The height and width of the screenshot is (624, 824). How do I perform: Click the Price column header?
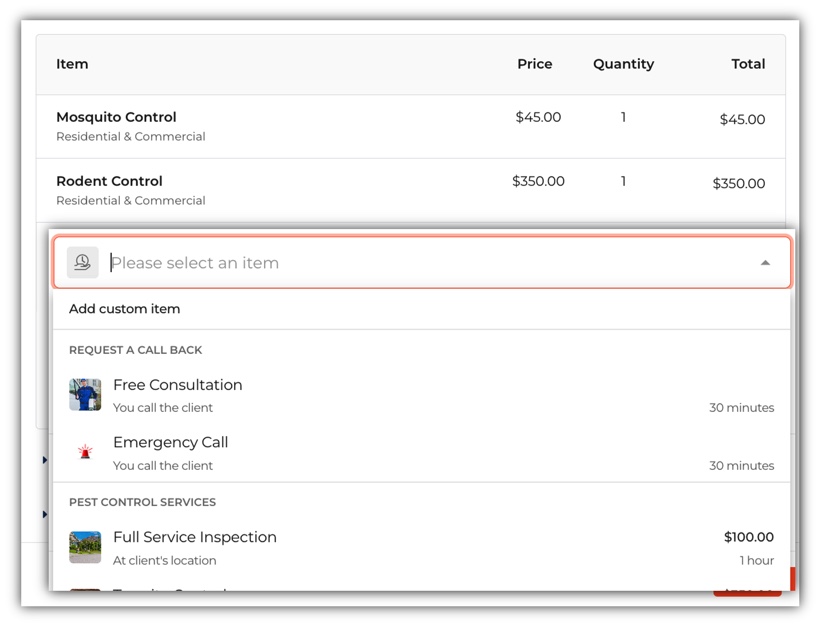click(x=534, y=64)
